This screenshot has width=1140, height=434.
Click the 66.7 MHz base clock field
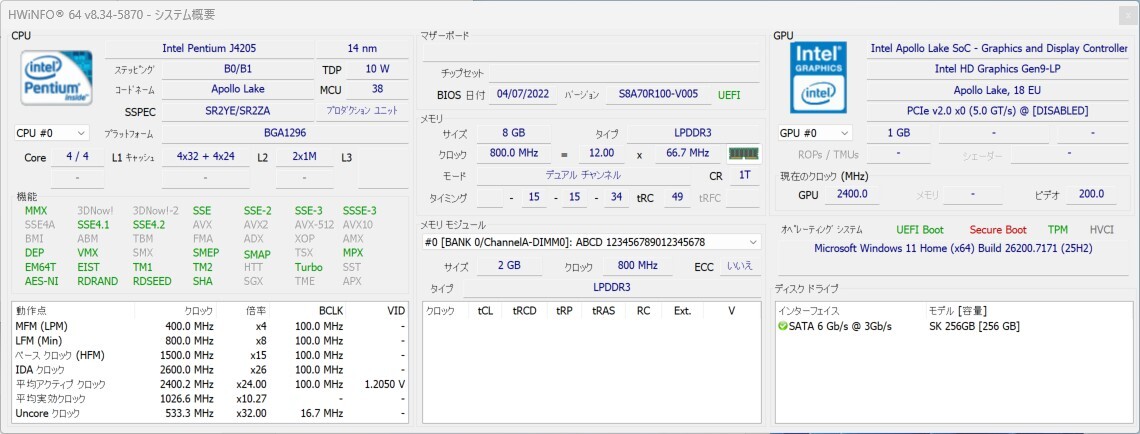[x=689, y=153]
